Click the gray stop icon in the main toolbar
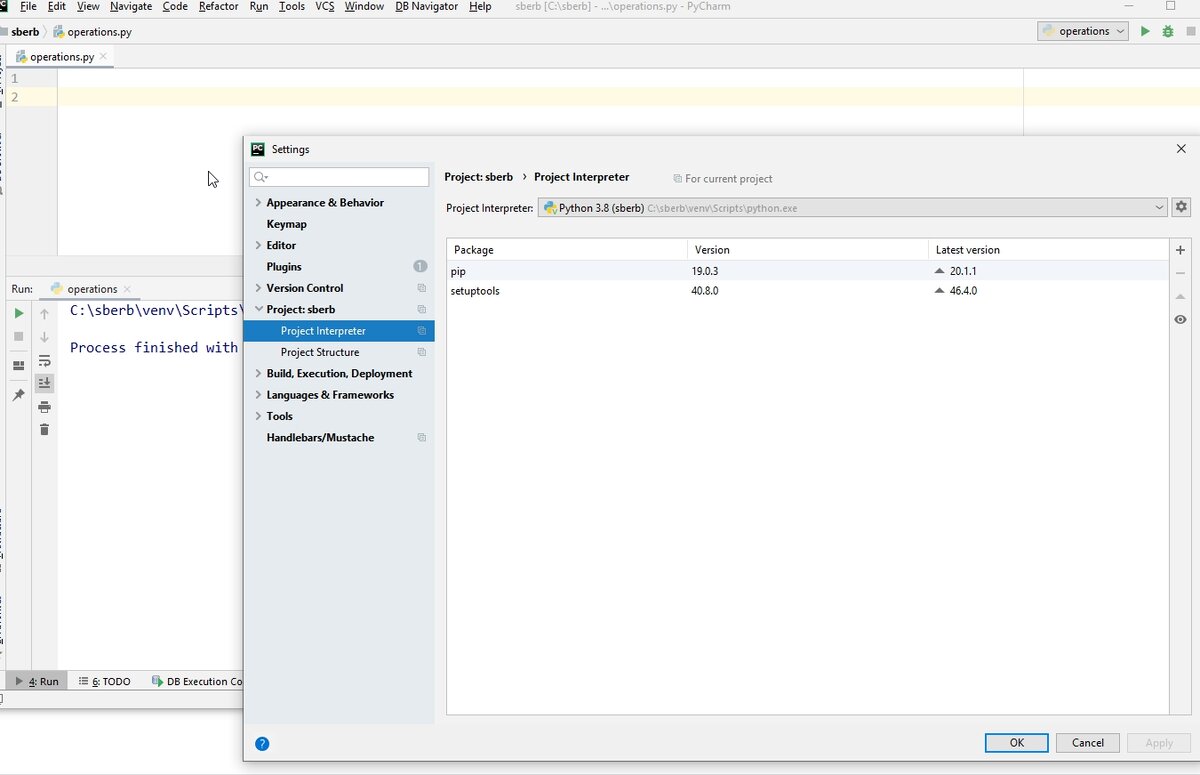 tap(1189, 31)
